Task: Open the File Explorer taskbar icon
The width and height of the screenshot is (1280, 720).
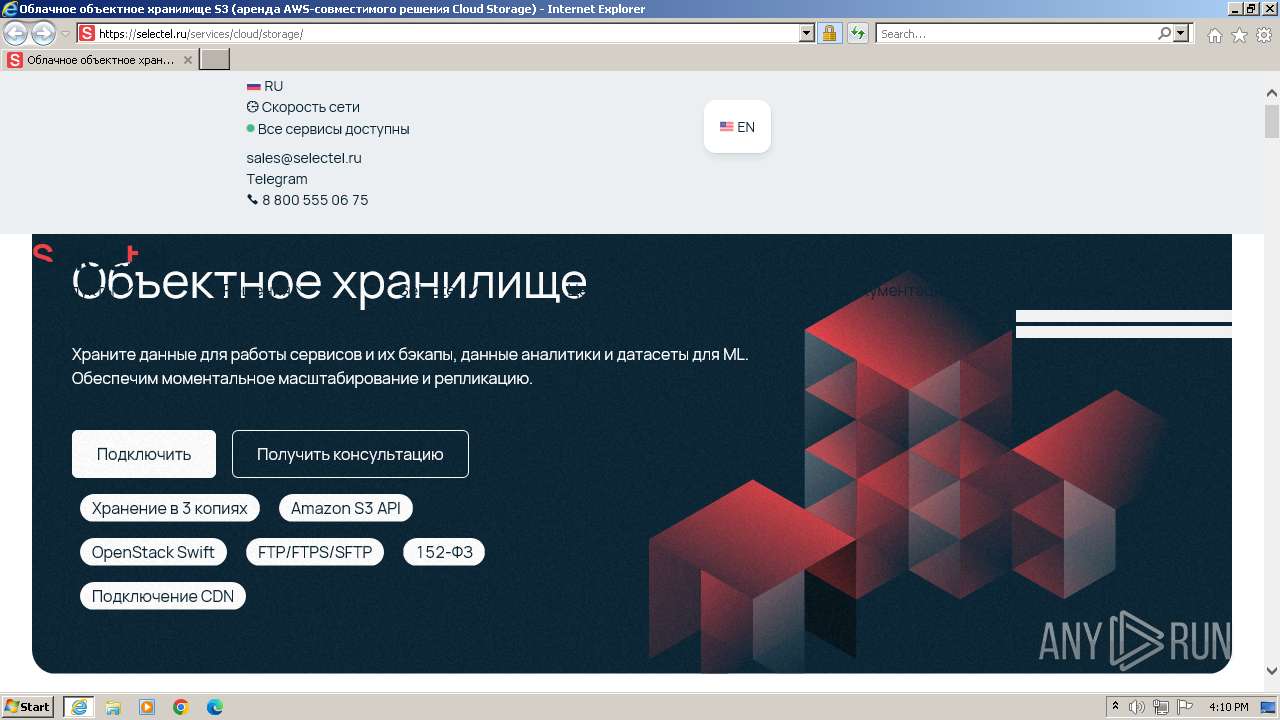Action: pyautogui.click(x=113, y=707)
